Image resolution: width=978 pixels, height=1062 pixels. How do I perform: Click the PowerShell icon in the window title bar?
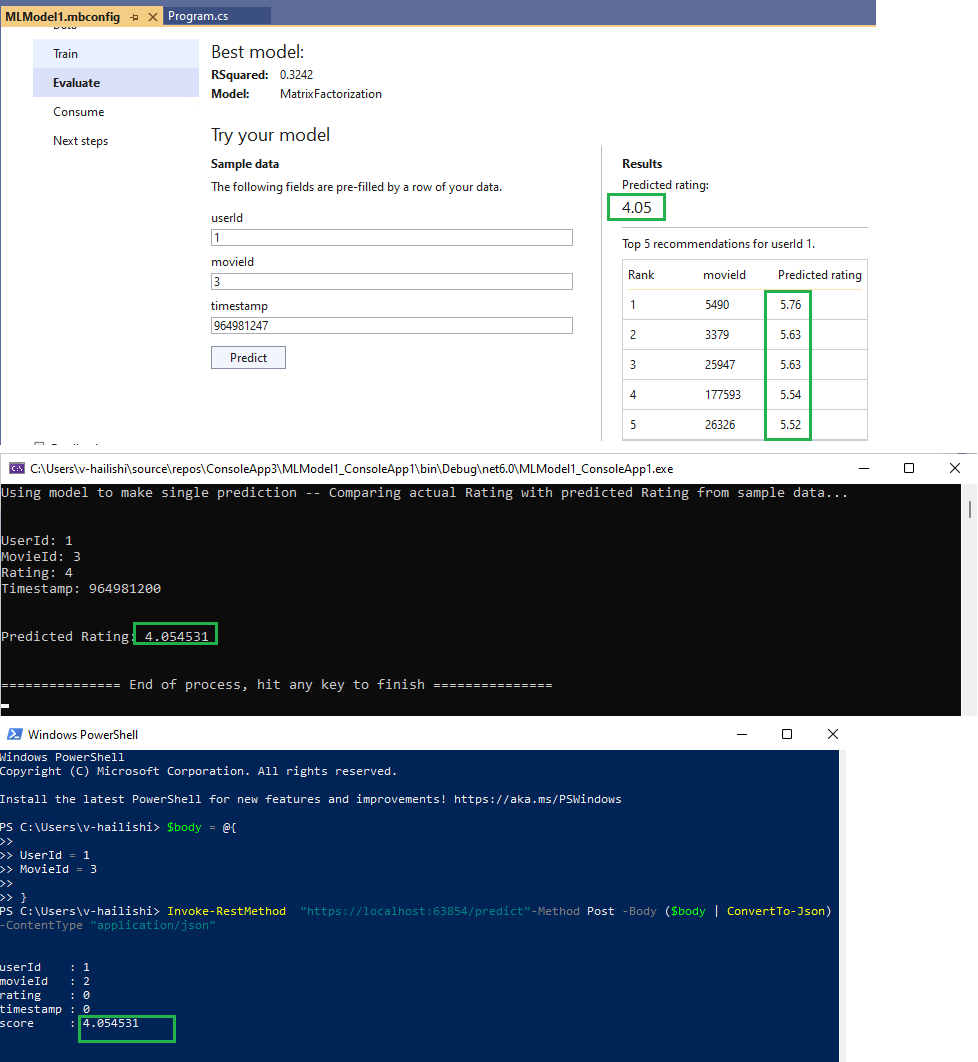tap(13, 733)
